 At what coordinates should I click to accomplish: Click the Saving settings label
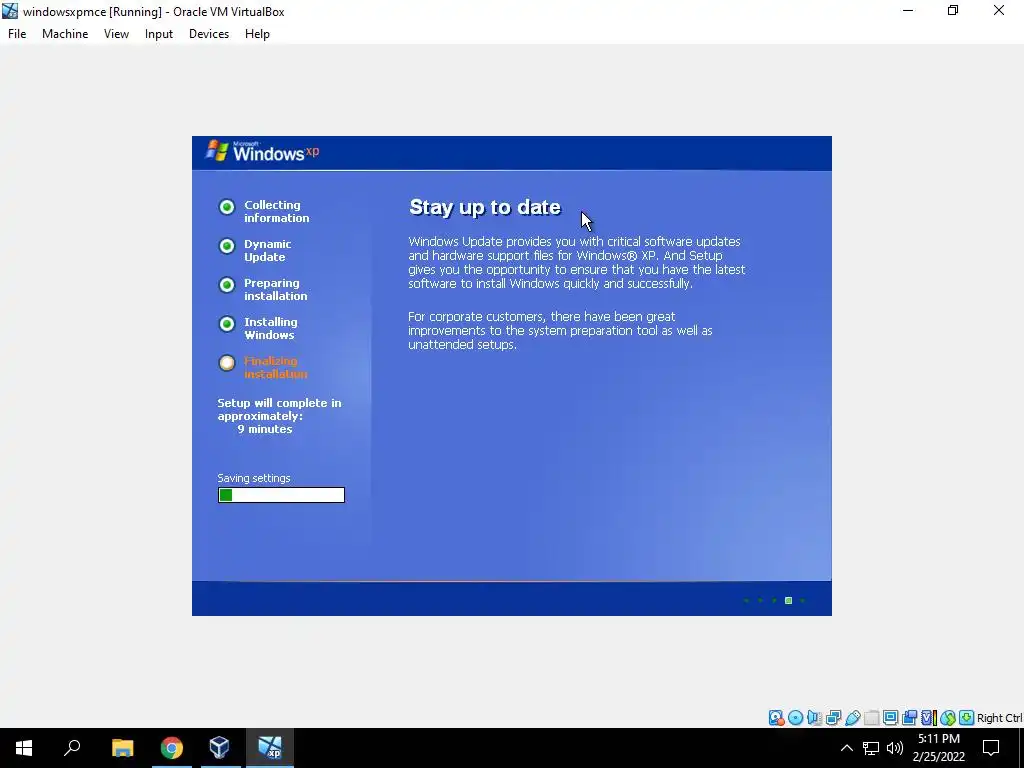(254, 478)
